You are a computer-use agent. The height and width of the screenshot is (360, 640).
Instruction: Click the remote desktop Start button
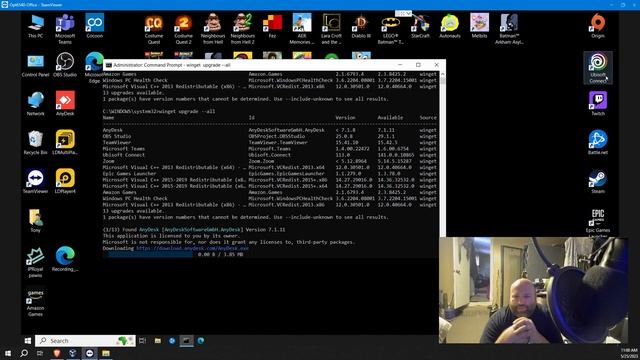point(28,340)
